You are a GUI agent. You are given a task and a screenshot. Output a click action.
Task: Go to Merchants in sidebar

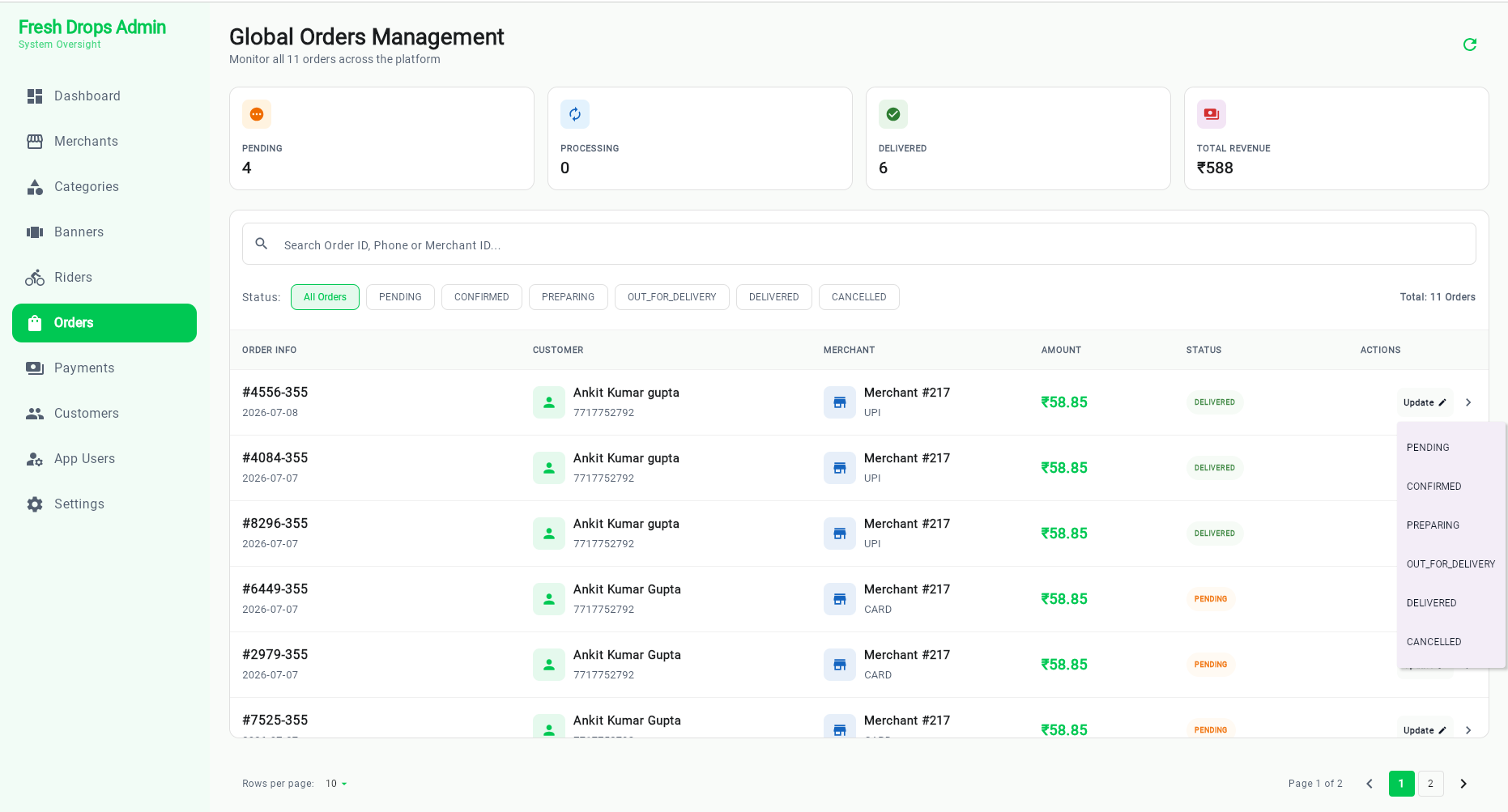[x=104, y=142]
